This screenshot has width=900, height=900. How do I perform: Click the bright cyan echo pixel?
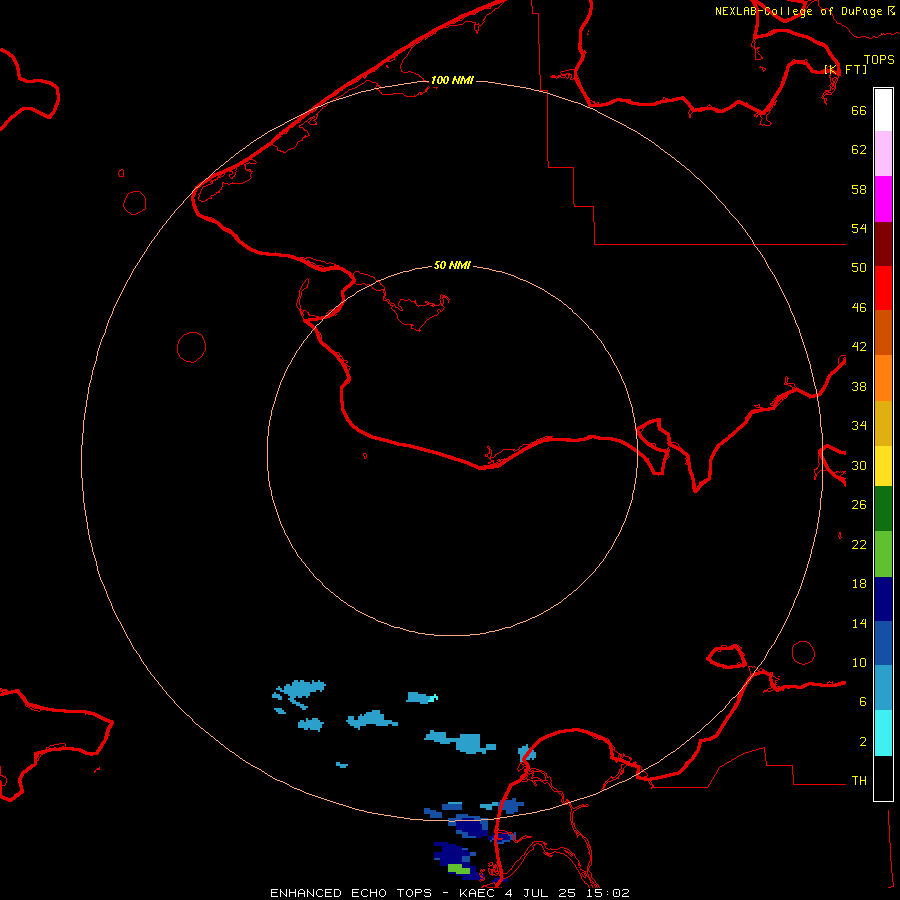coord(435,698)
